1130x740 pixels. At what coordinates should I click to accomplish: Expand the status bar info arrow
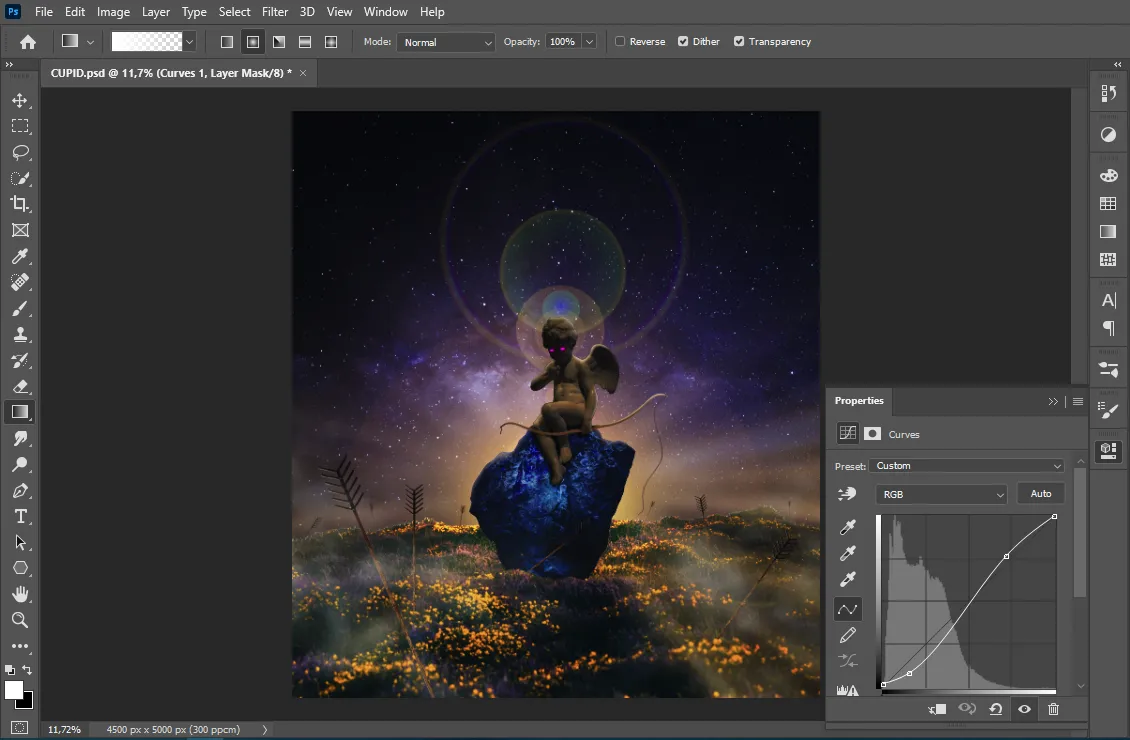[x=264, y=730]
